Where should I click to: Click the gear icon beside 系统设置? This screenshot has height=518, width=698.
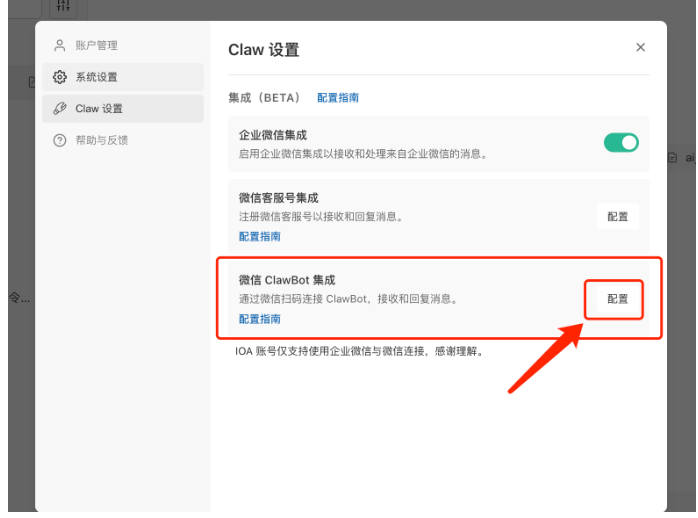point(60,77)
